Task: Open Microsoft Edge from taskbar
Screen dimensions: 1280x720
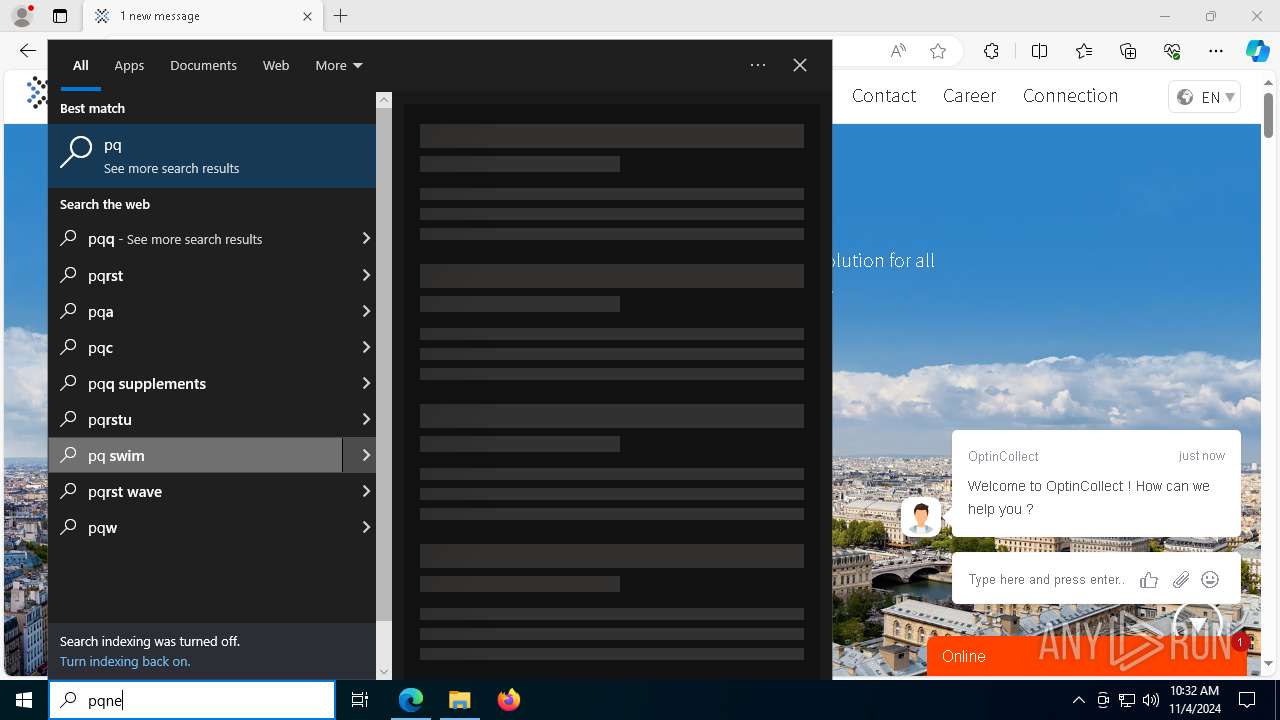Action: tap(411, 700)
